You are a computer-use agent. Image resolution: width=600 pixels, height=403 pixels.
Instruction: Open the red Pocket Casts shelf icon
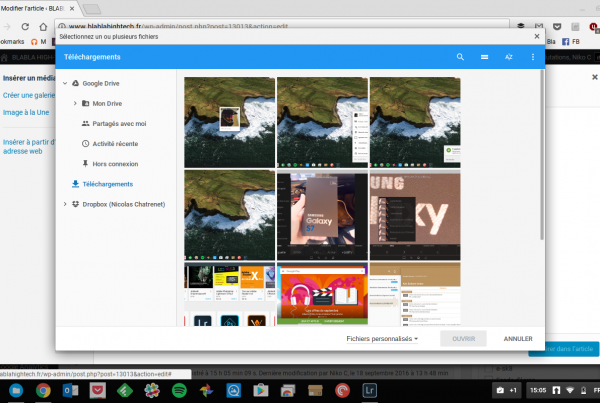click(x=342, y=390)
